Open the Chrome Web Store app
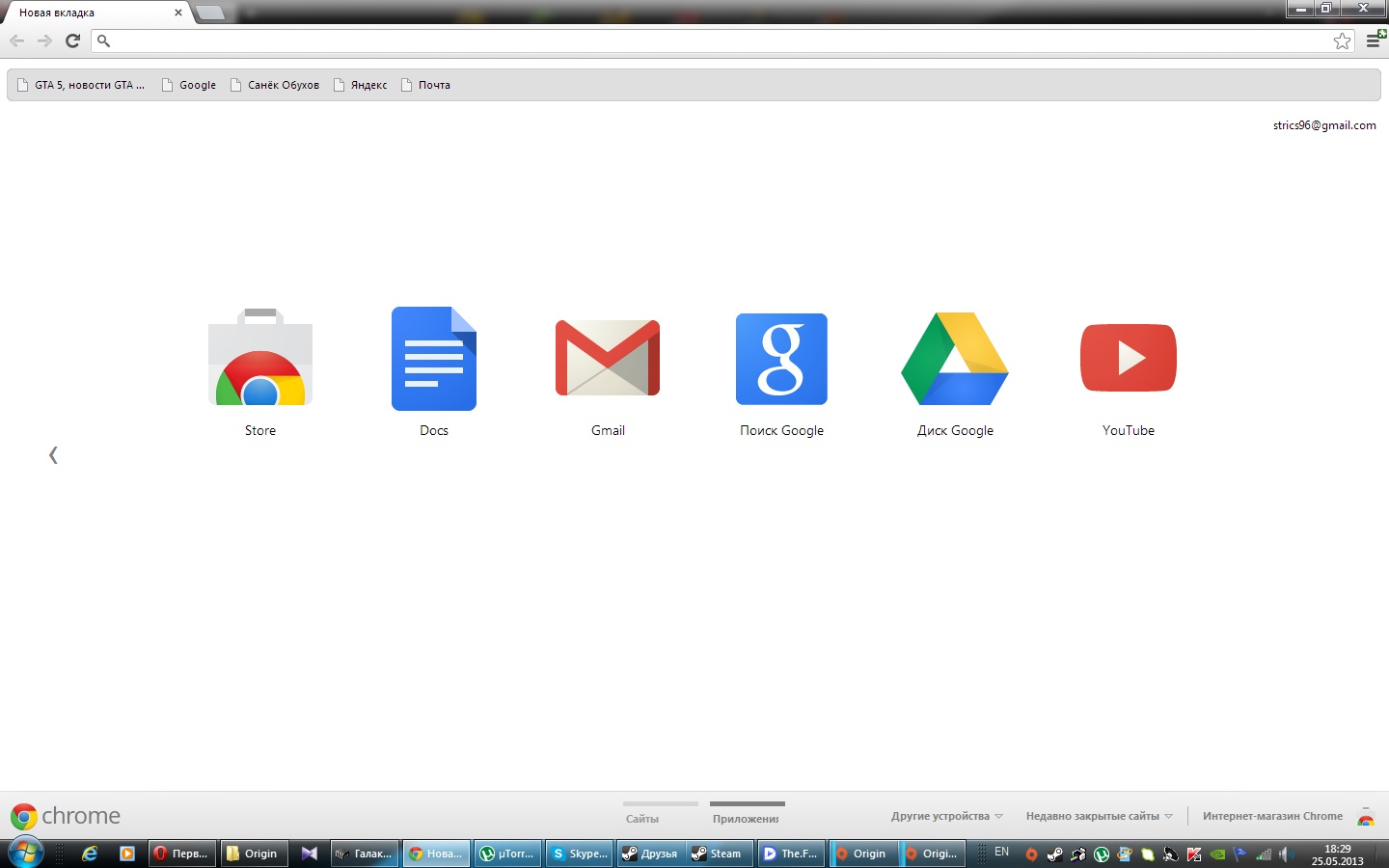Screen dimensions: 1389x868 [260, 371]
